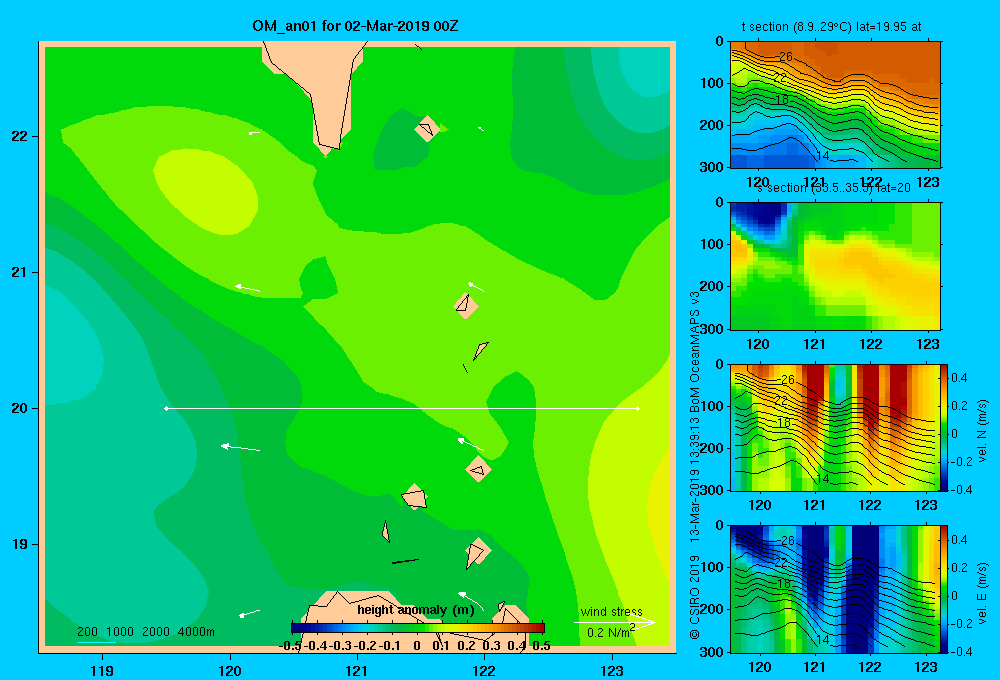Image resolution: width=1000 pixels, height=680 pixels.
Task: Click latitude label 19 on the main map
Action: (x=19, y=544)
